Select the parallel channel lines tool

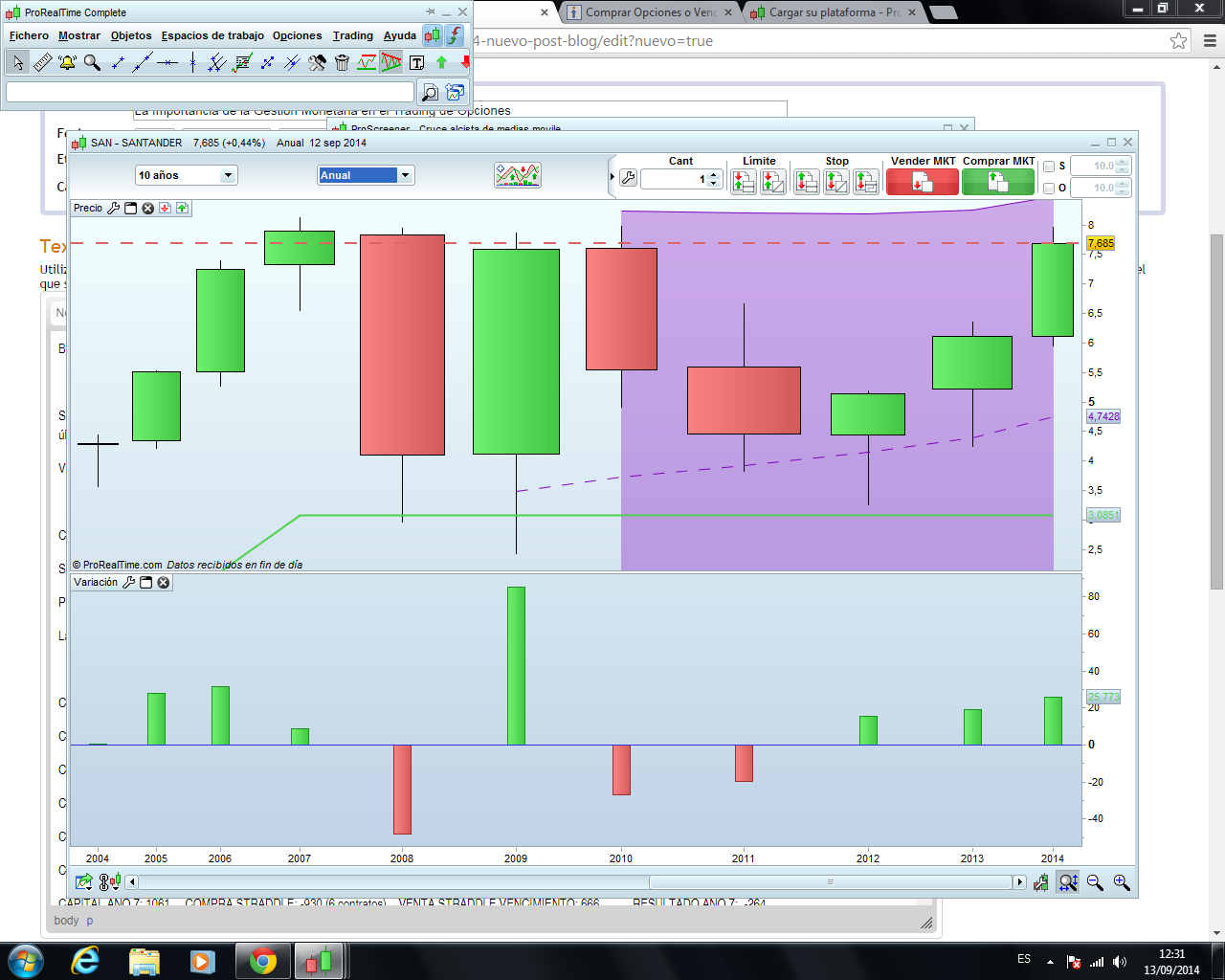tap(217, 63)
